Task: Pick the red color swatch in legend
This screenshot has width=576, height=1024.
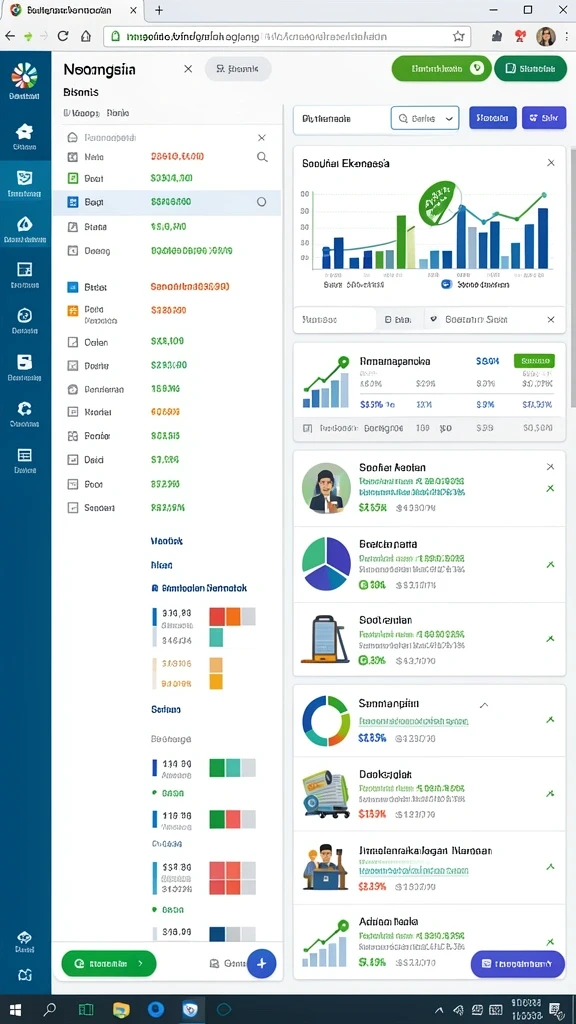Action: (x=217, y=616)
